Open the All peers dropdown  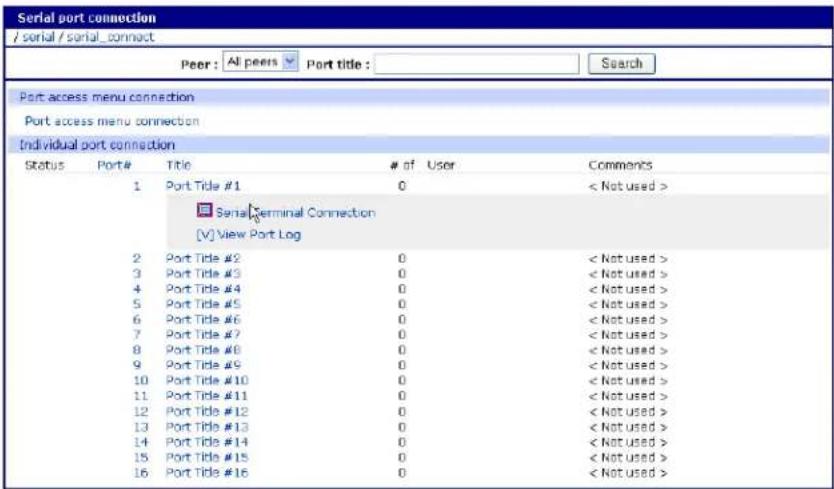click(260, 62)
